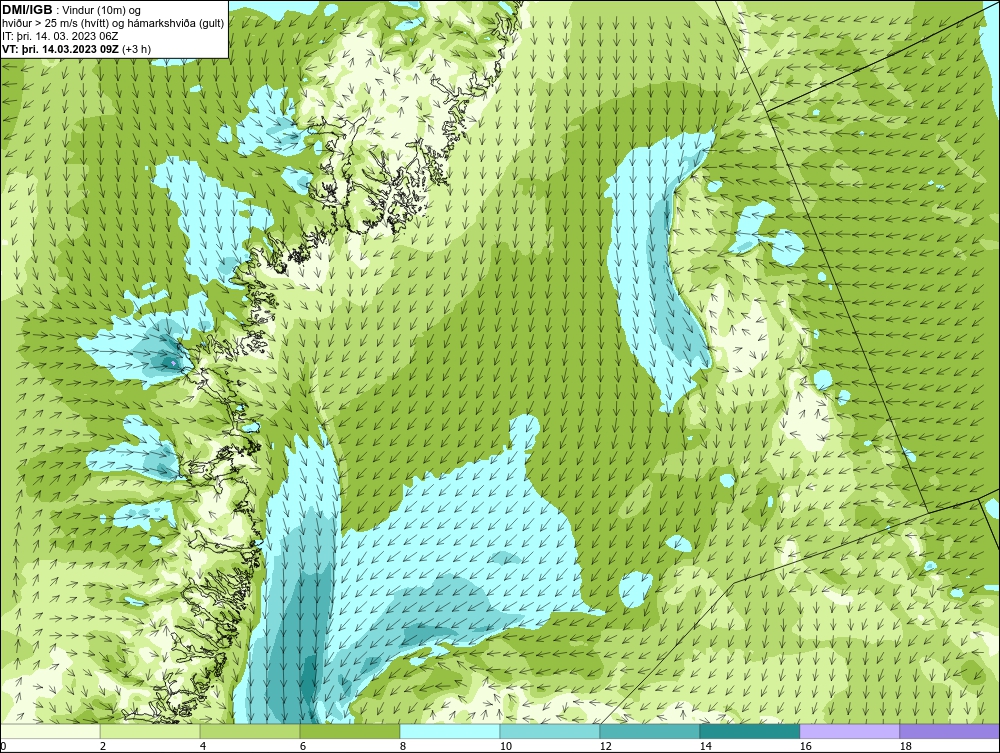
Task: Click the legend scale label '14'
Action: [x=705, y=746]
